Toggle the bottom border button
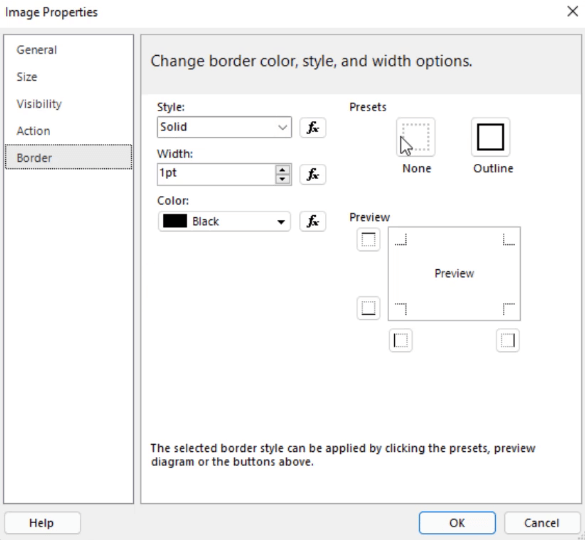Viewport: 585px width, 540px height. pyautogui.click(x=368, y=308)
